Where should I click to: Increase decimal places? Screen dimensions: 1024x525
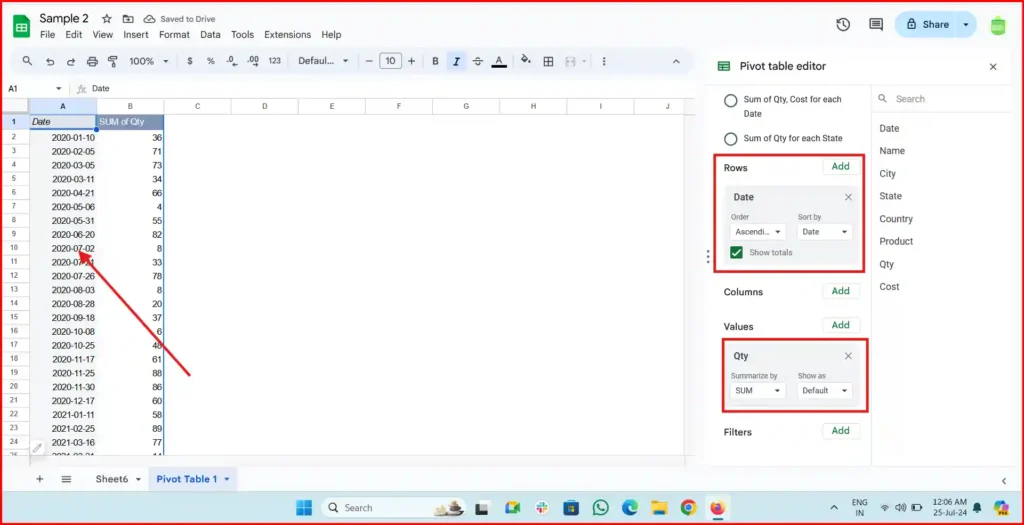coord(253,61)
